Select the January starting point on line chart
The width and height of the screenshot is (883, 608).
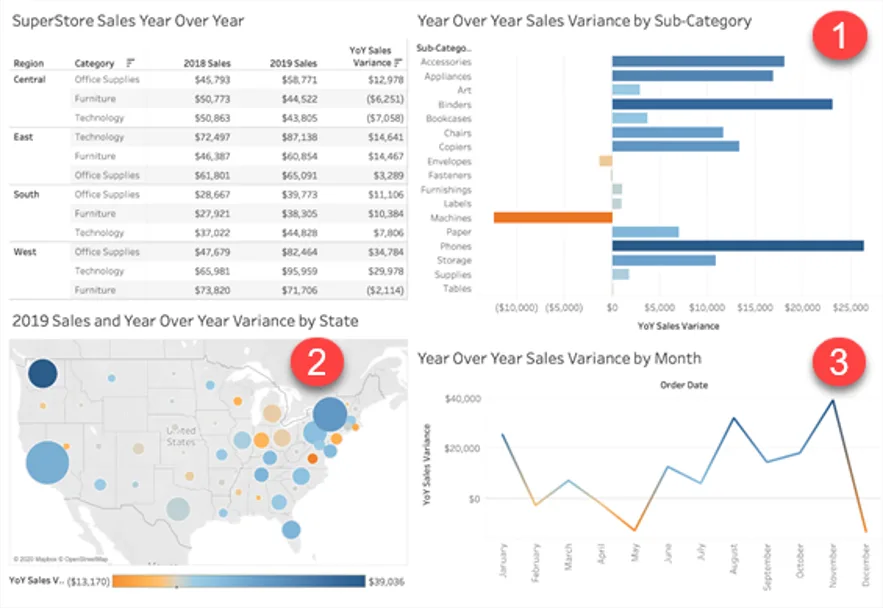click(503, 435)
